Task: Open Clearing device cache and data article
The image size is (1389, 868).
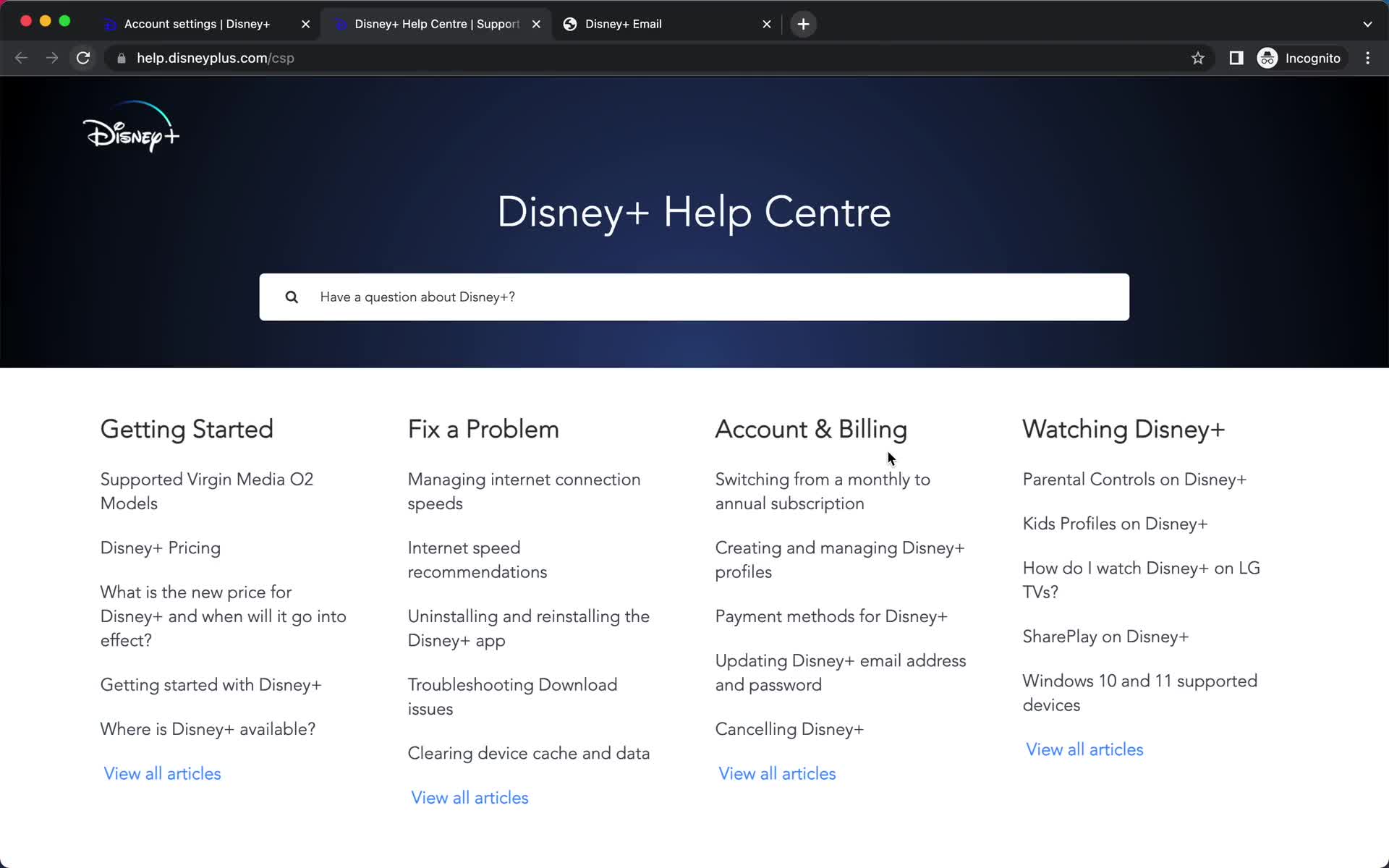Action: [x=529, y=753]
